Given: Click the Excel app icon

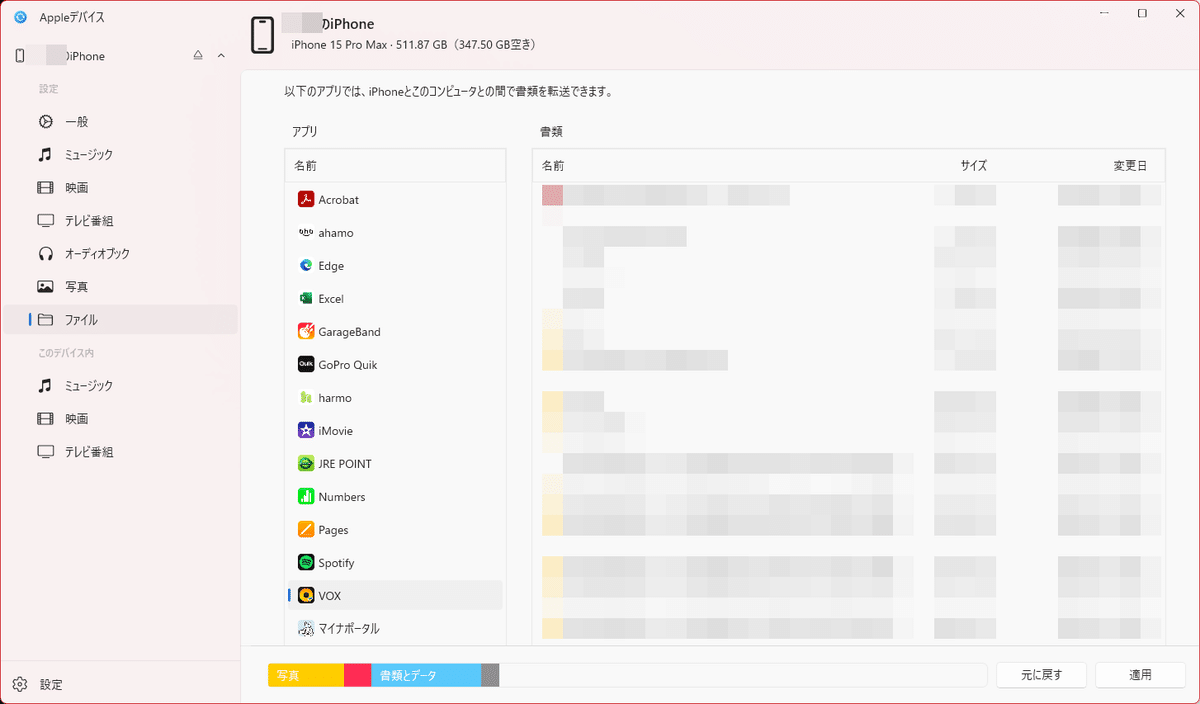Looking at the screenshot, I should (306, 298).
